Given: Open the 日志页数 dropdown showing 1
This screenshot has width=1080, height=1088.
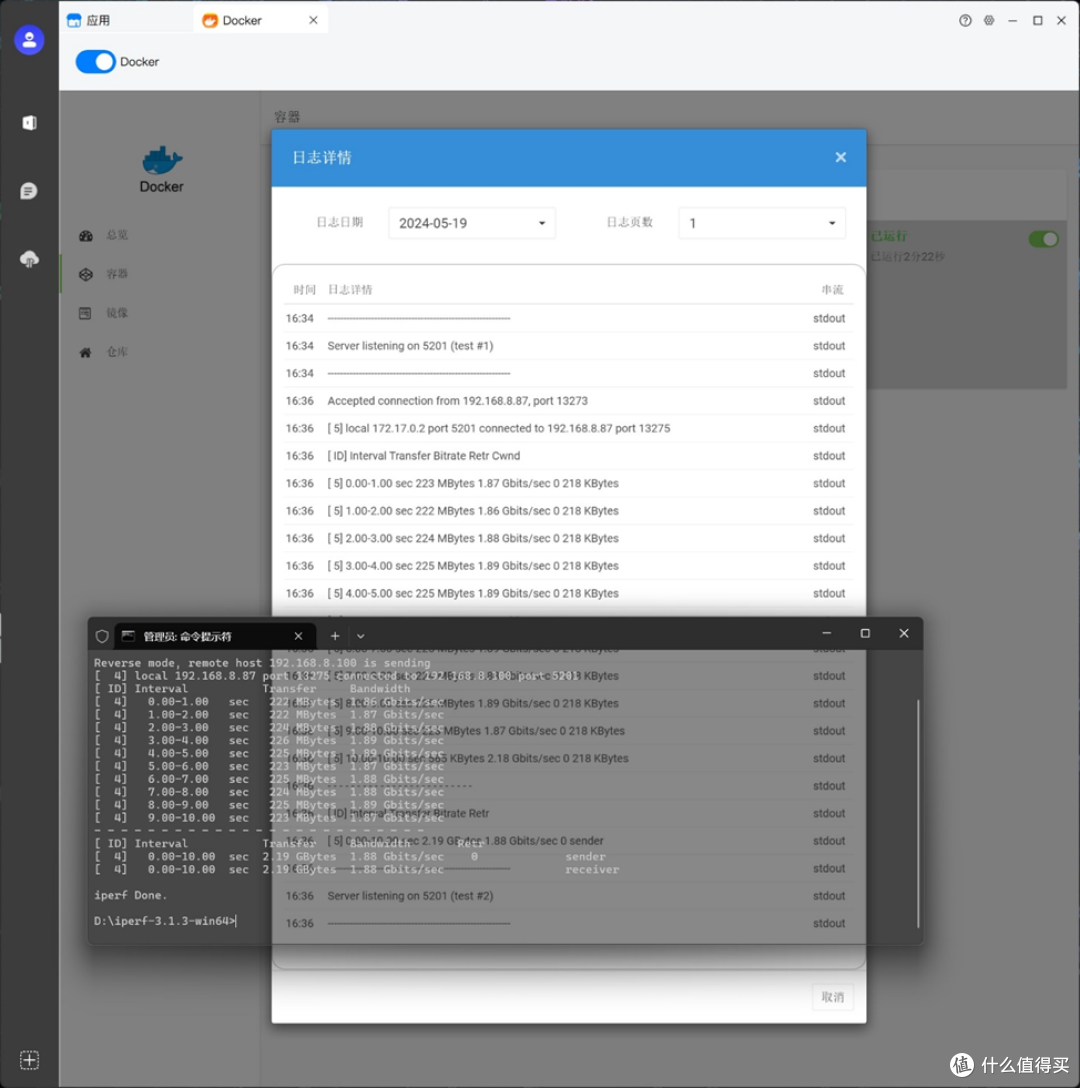Looking at the screenshot, I should pyautogui.click(x=761, y=223).
